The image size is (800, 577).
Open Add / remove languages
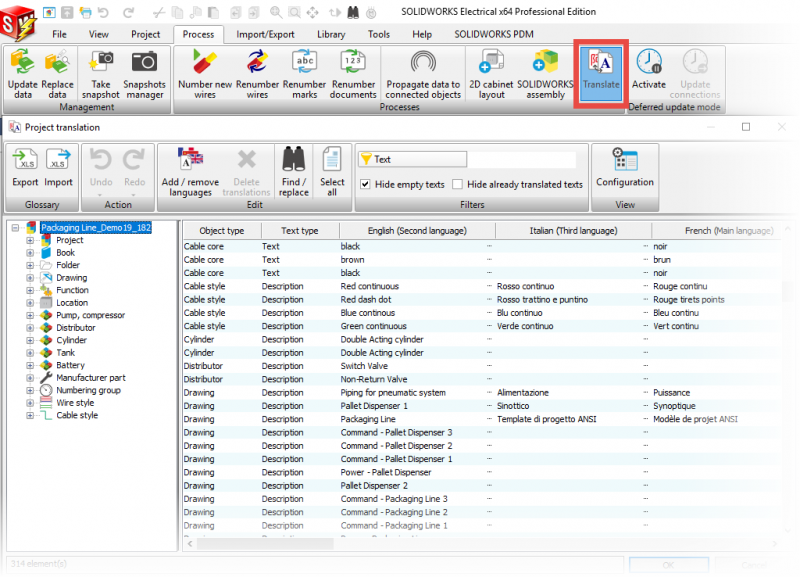[x=190, y=172]
